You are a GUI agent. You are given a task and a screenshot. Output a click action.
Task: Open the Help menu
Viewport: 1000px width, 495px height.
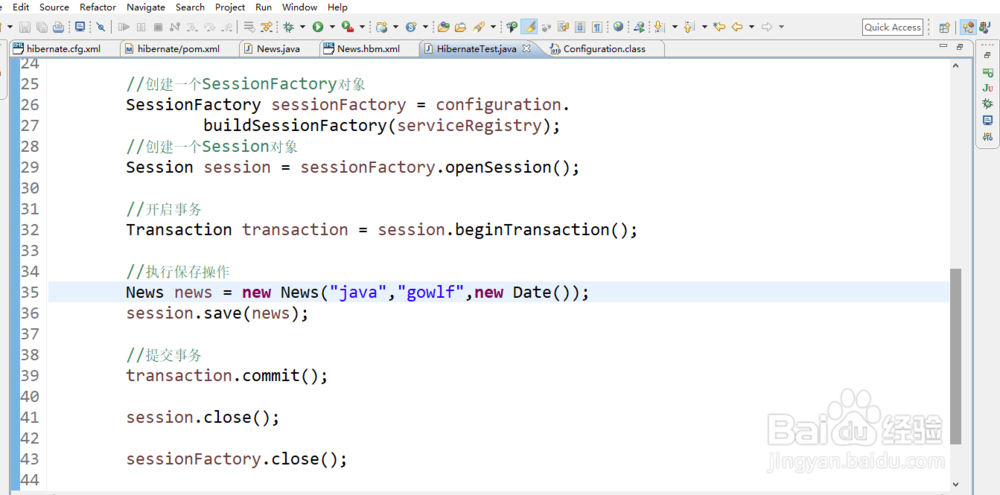tap(337, 7)
